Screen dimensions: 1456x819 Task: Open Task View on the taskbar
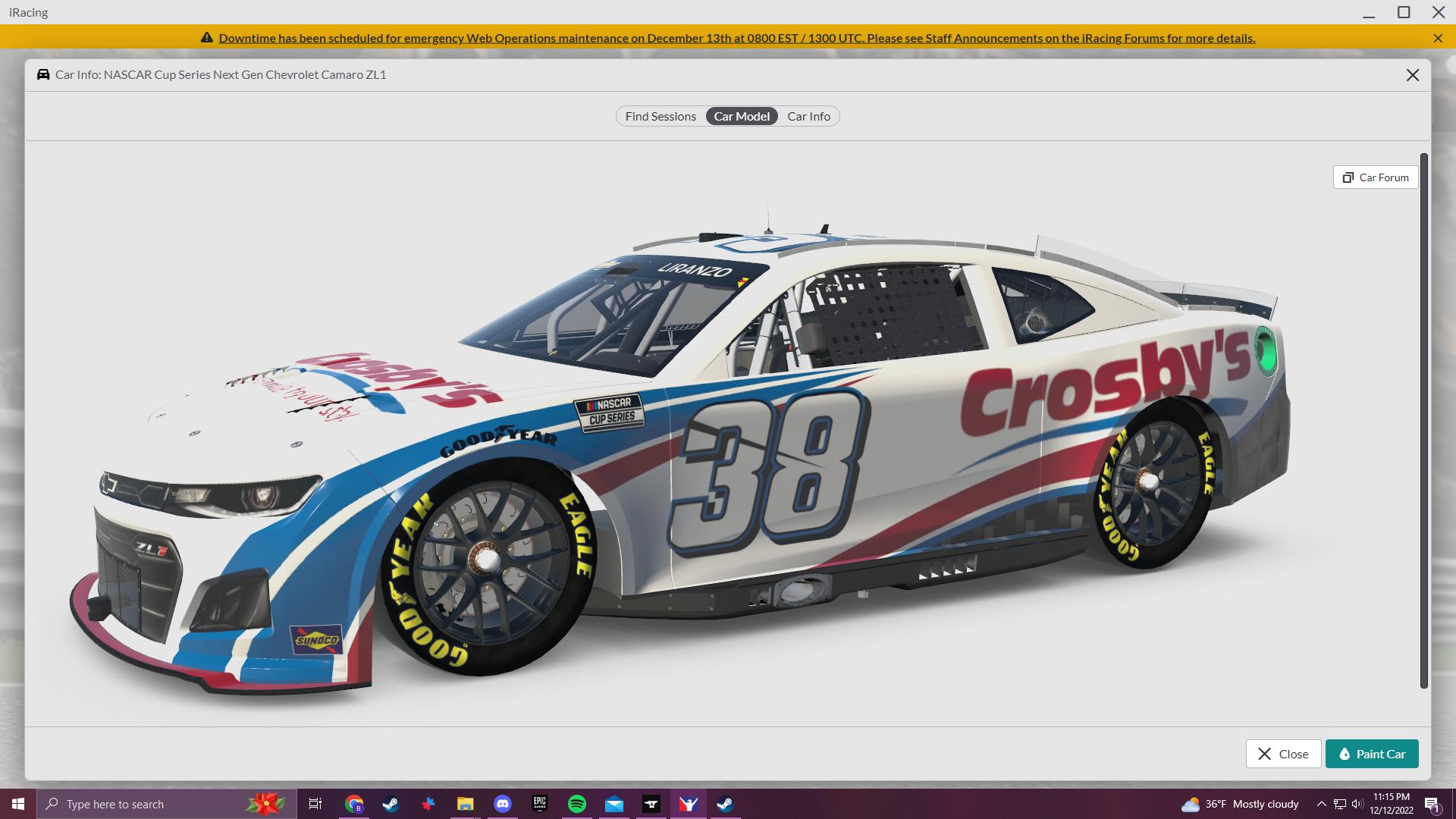315,804
